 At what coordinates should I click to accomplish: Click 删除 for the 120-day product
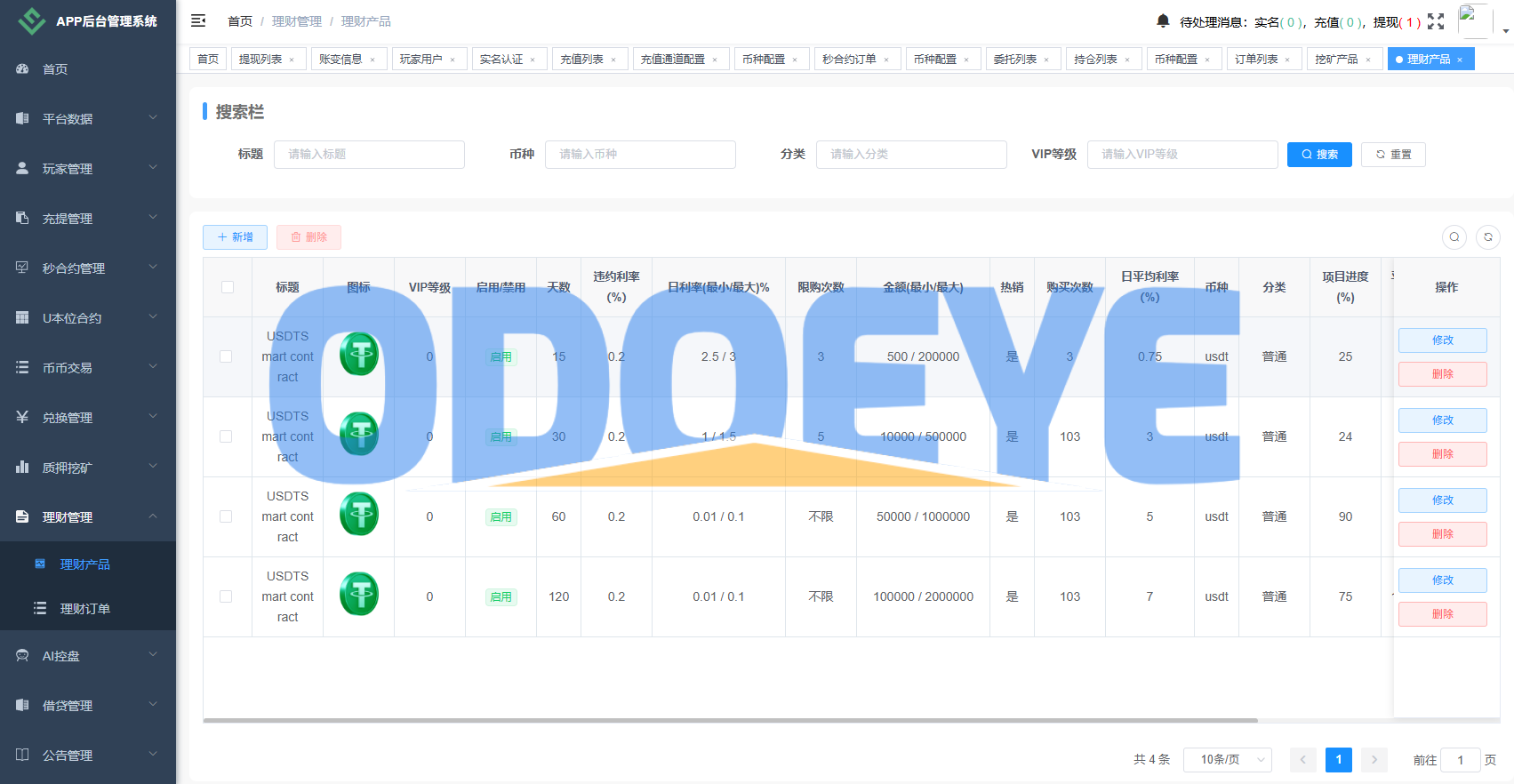point(1442,614)
